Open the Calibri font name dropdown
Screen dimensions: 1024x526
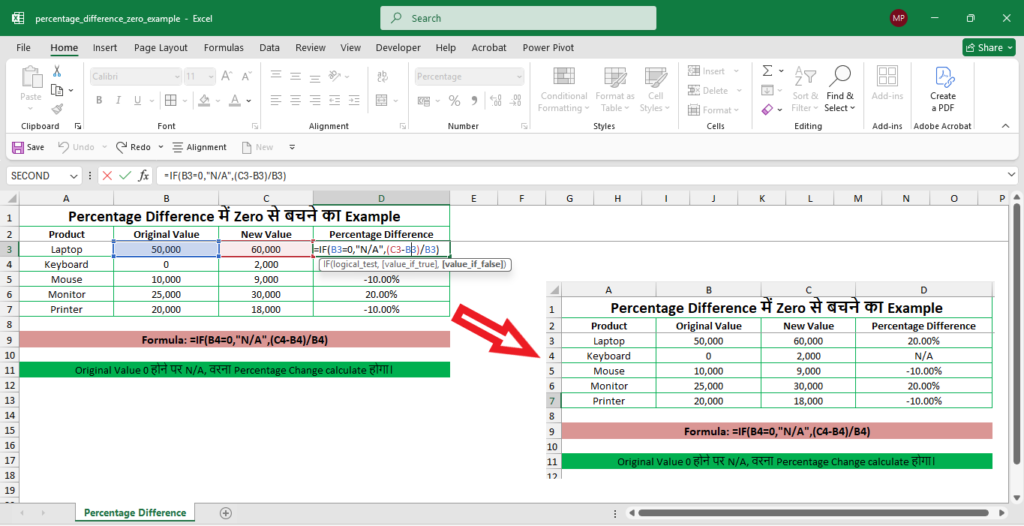(x=177, y=76)
